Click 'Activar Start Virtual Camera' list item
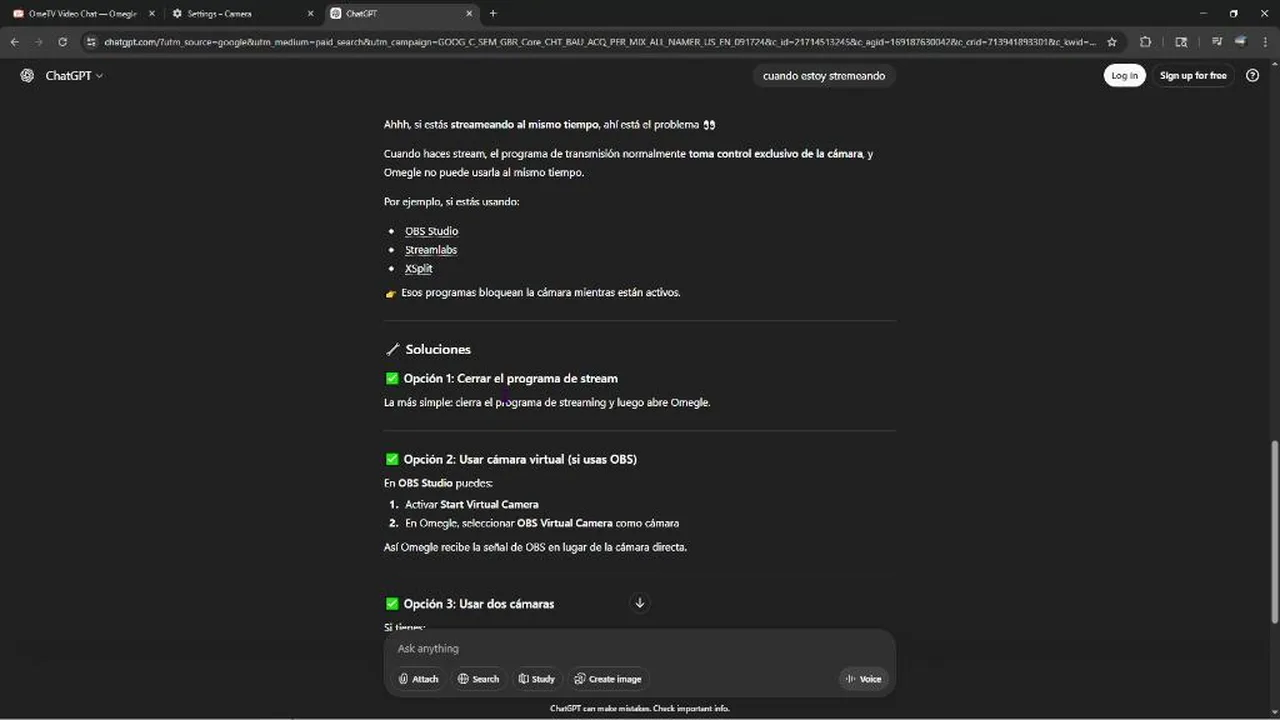1280x720 pixels. [x=472, y=505]
